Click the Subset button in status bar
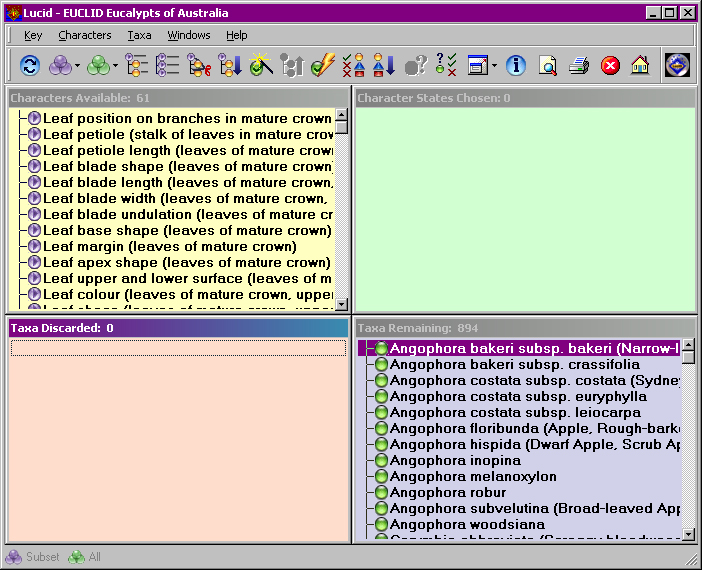 [x=32, y=557]
